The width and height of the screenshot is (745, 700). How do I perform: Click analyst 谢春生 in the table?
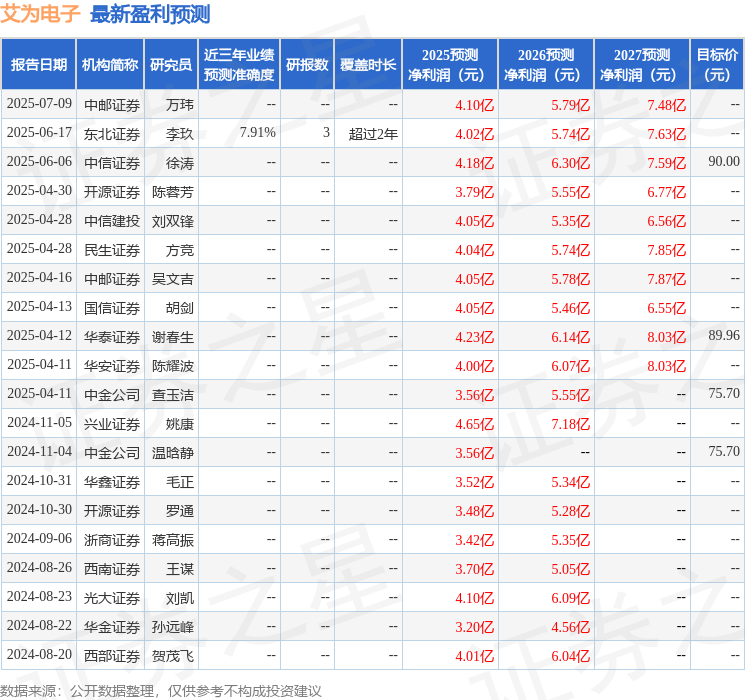[173, 337]
